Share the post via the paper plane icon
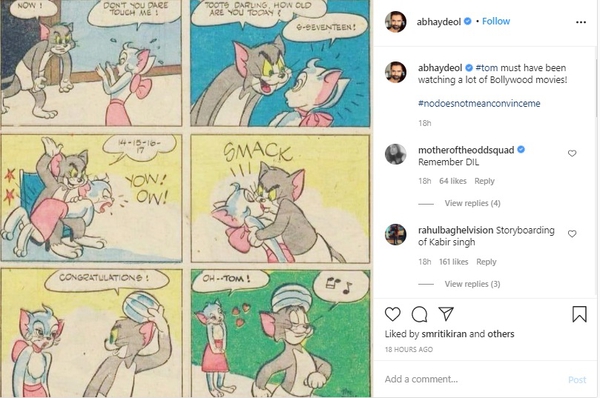The image size is (600, 398). tap(446, 314)
